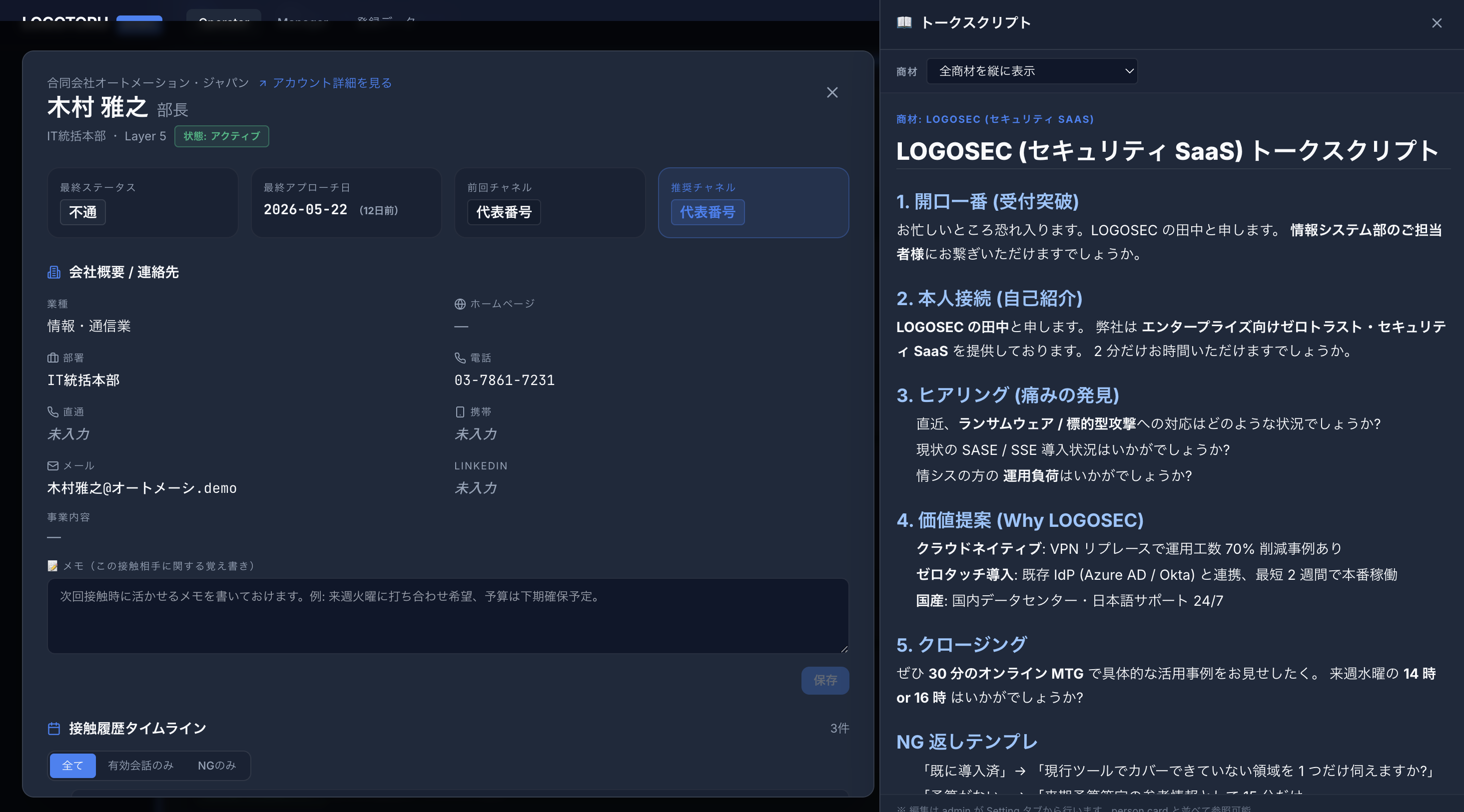The width and height of the screenshot is (1464, 812).
Task: Click the heading 2. 本人接続 (自己紹介)
Action: click(x=989, y=299)
